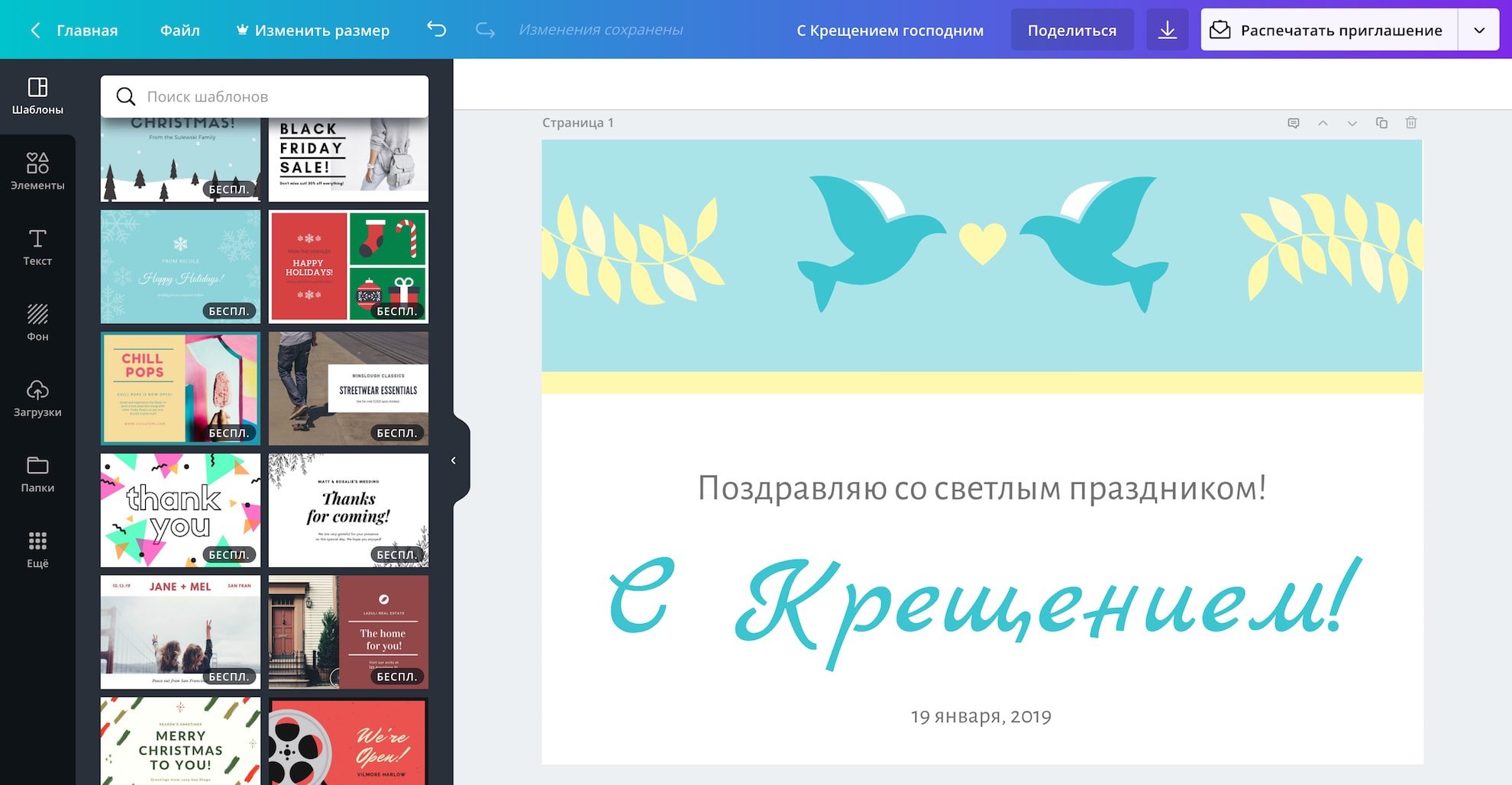Select the red green Happy Holidays template
1512x785 pixels.
[x=348, y=267]
